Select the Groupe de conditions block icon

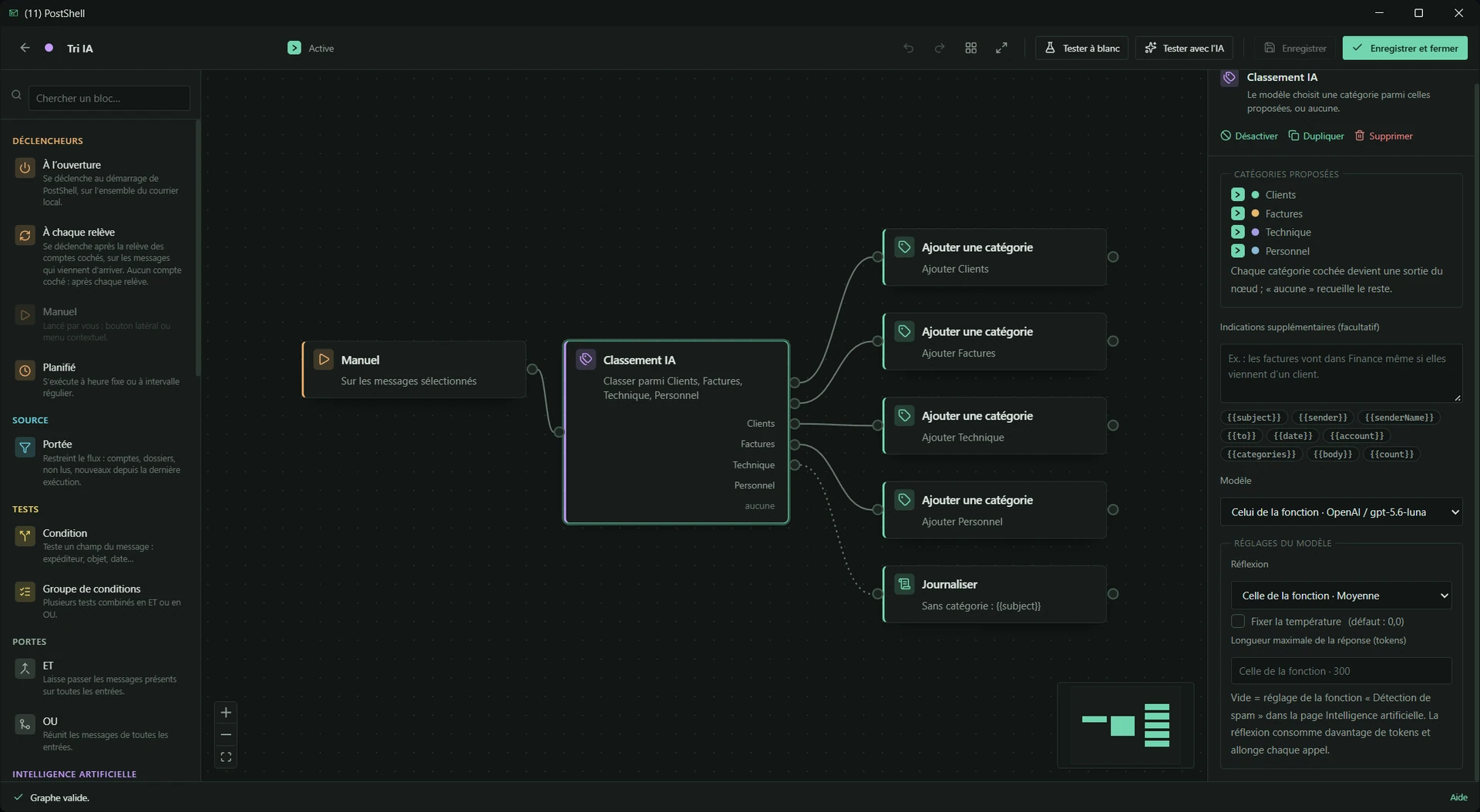coord(25,592)
